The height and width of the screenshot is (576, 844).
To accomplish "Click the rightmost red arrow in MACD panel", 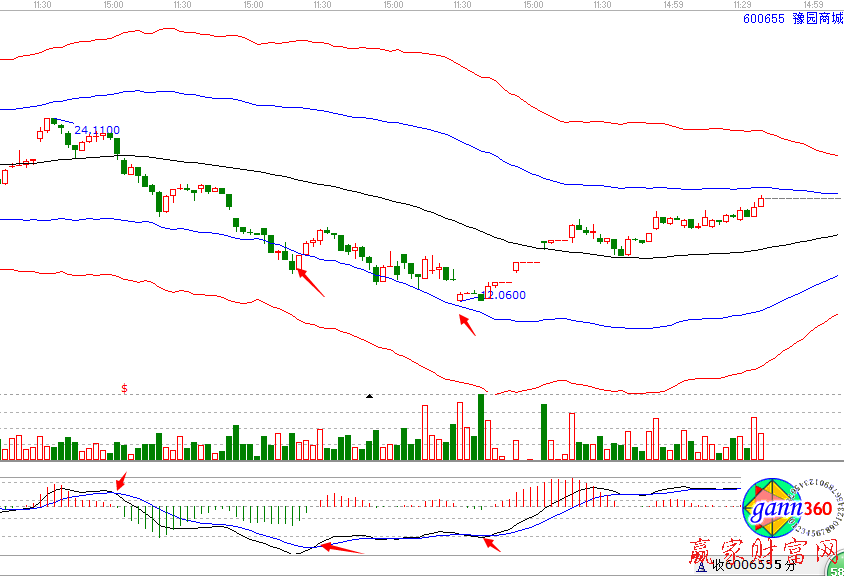I will (x=491, y=543).
